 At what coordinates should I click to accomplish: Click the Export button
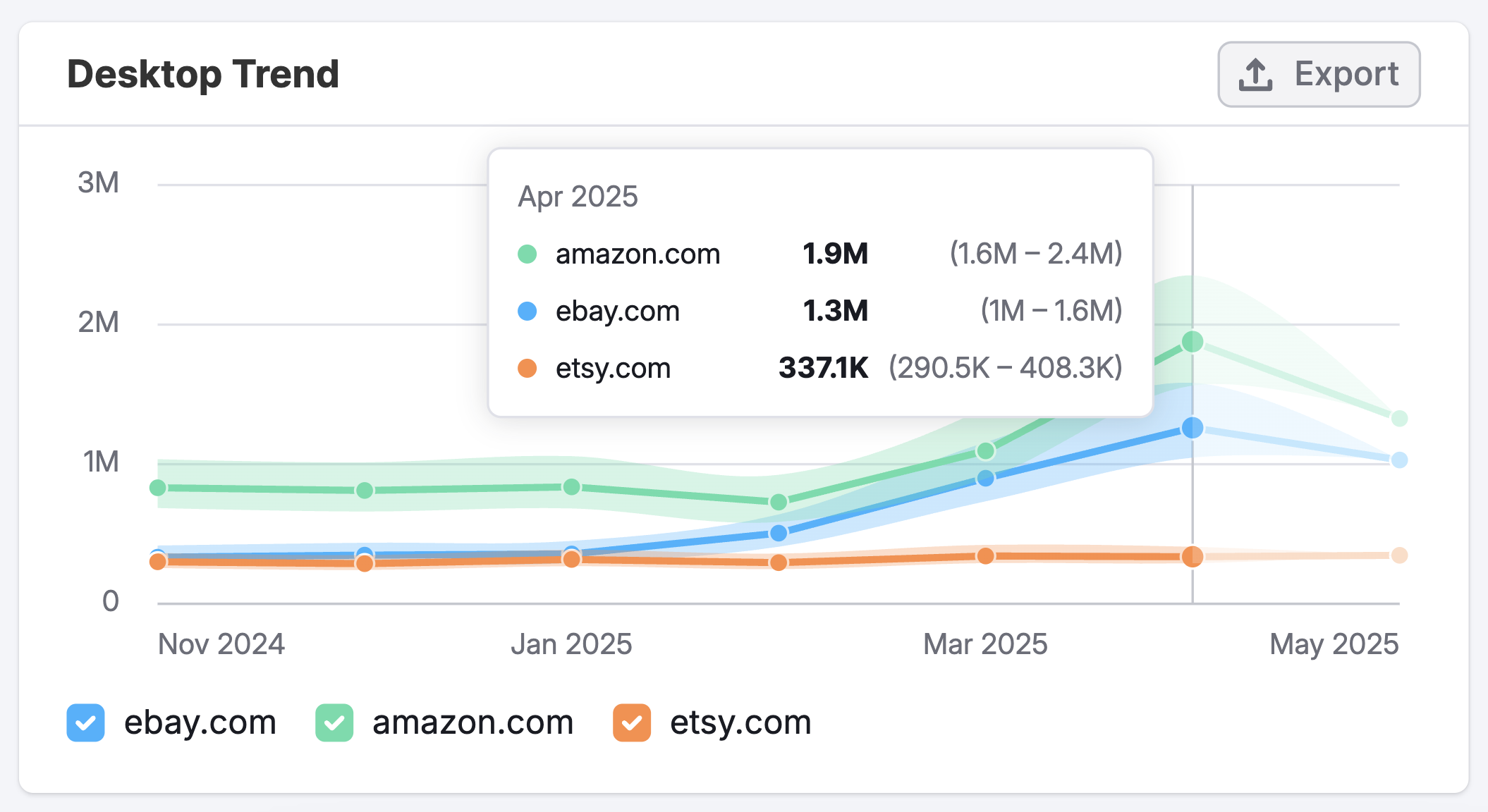[1318, 73]
